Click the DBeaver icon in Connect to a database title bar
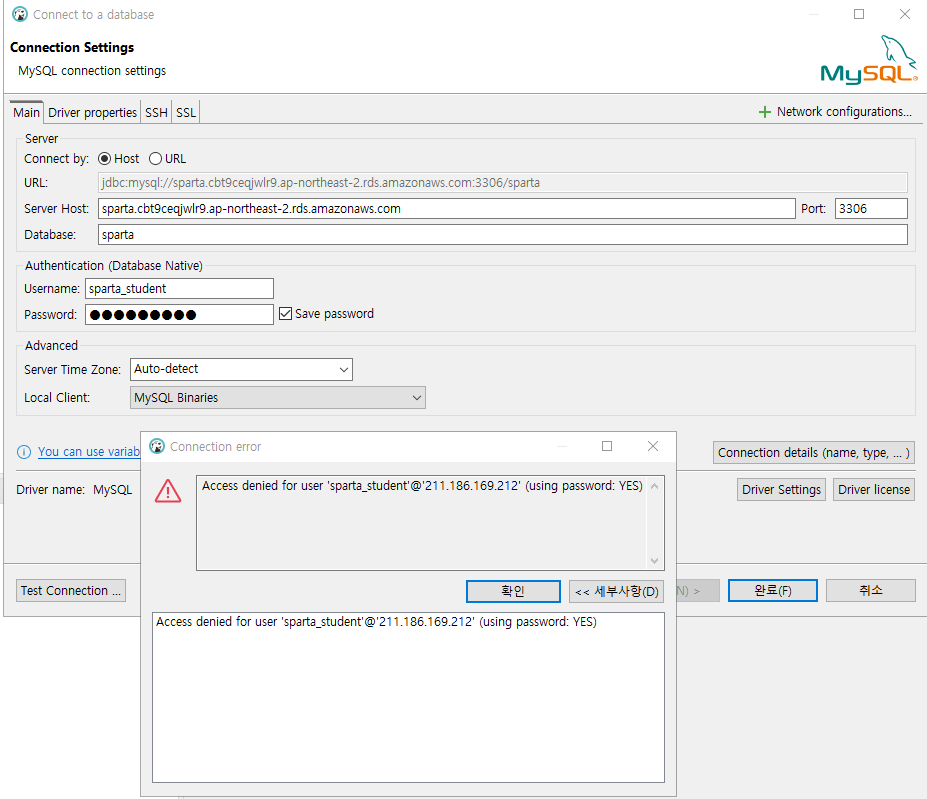Image resolution: width=927 pixels, height=799 pixels. click(20, 14)
